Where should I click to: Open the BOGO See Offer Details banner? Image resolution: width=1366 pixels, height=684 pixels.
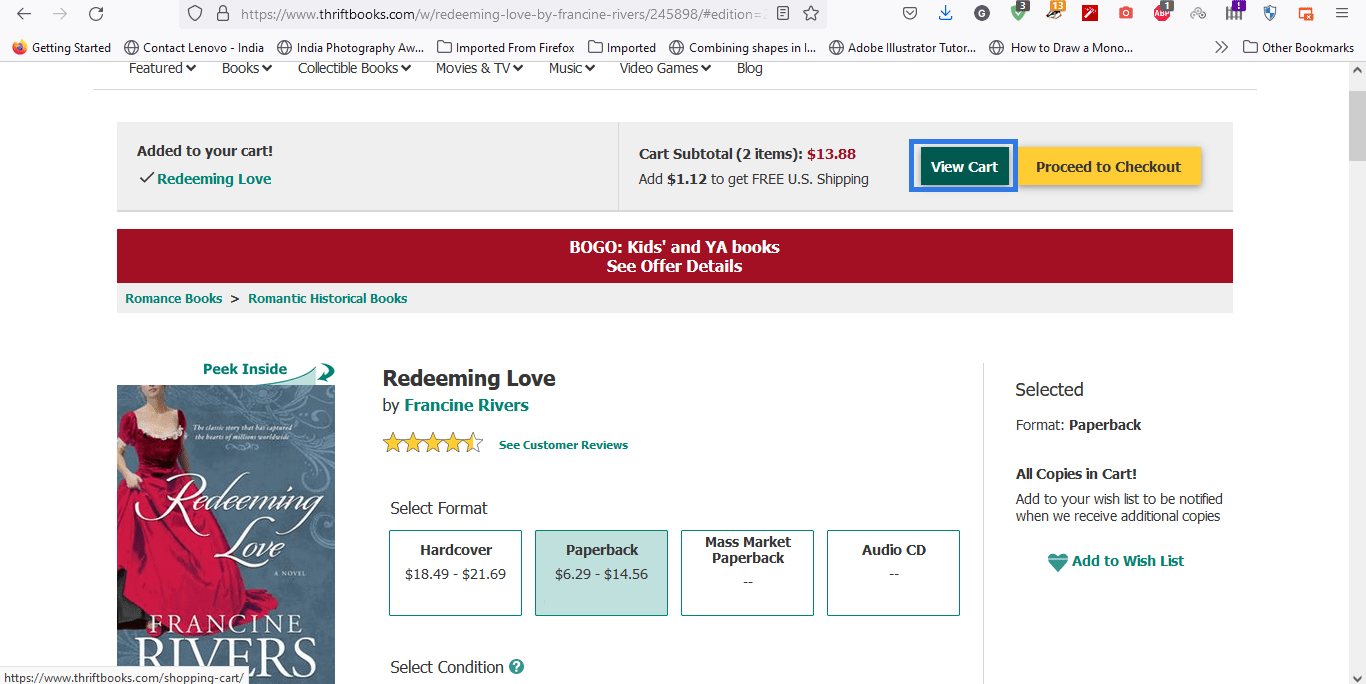pyautogui.click(x=674, y=256)
